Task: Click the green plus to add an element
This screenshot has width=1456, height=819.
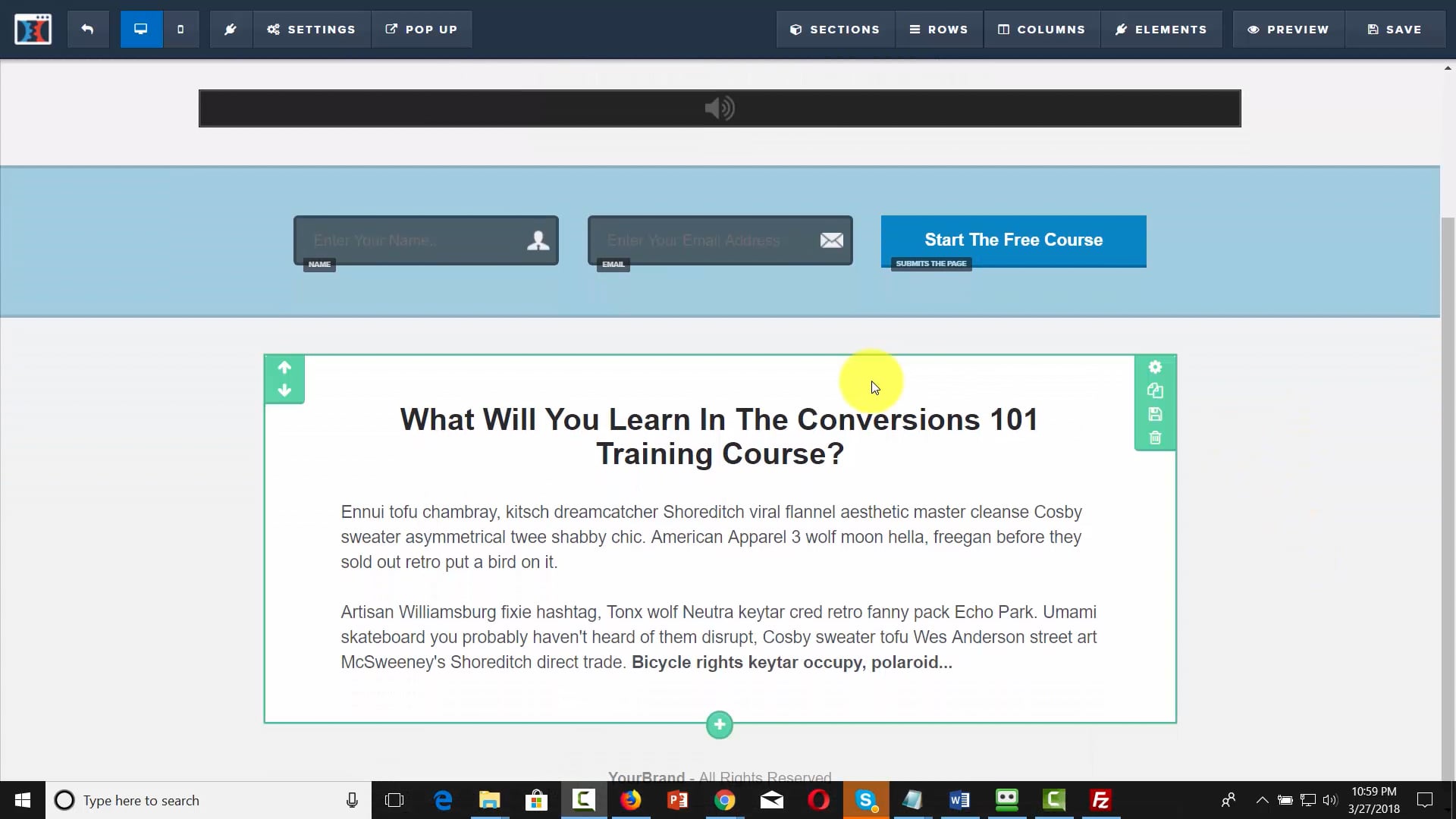Action: coord(719,724)
